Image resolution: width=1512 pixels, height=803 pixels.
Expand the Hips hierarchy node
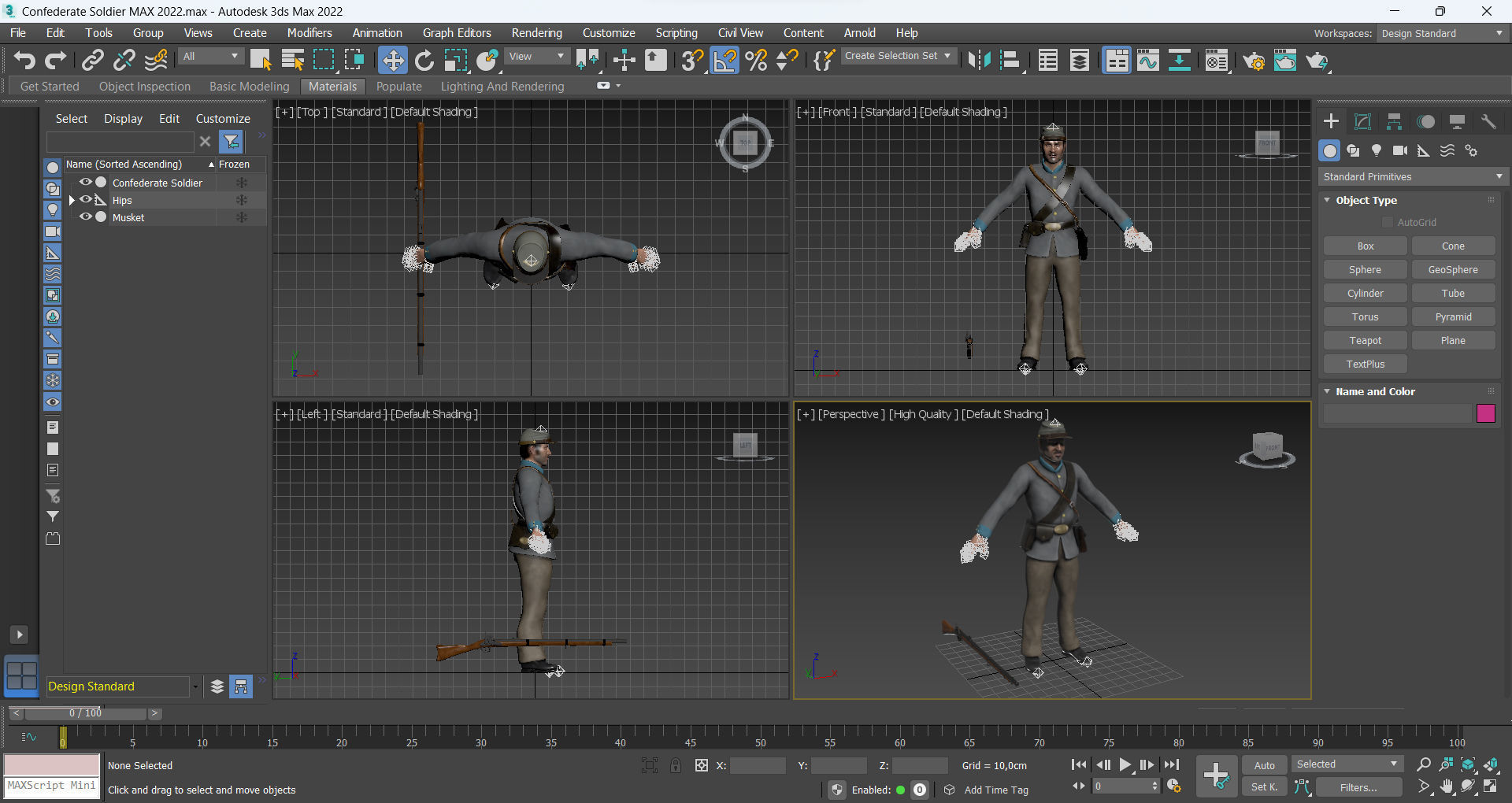(x=72, y=200)
